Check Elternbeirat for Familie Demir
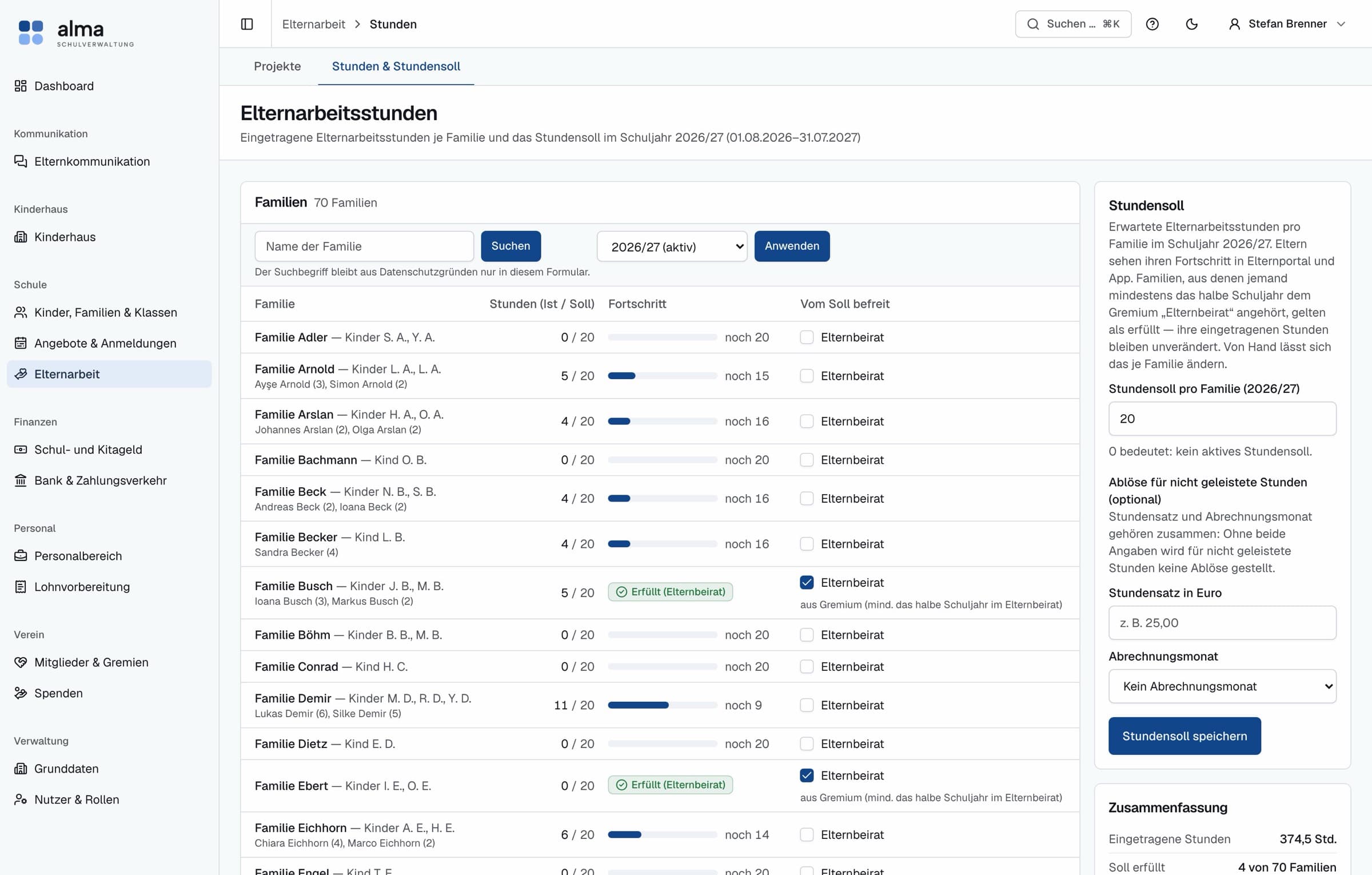This screenshot has height=875, width=1372. [807, 705]
